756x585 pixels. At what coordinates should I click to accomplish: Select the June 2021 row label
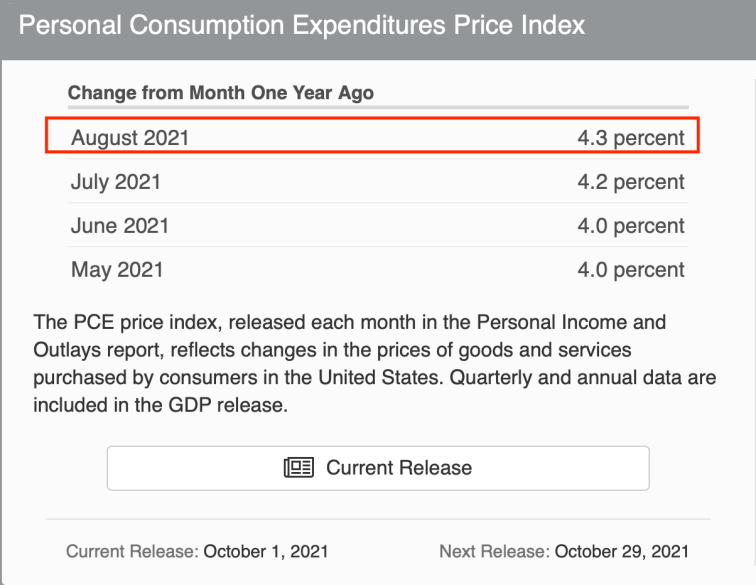point(120,226)
